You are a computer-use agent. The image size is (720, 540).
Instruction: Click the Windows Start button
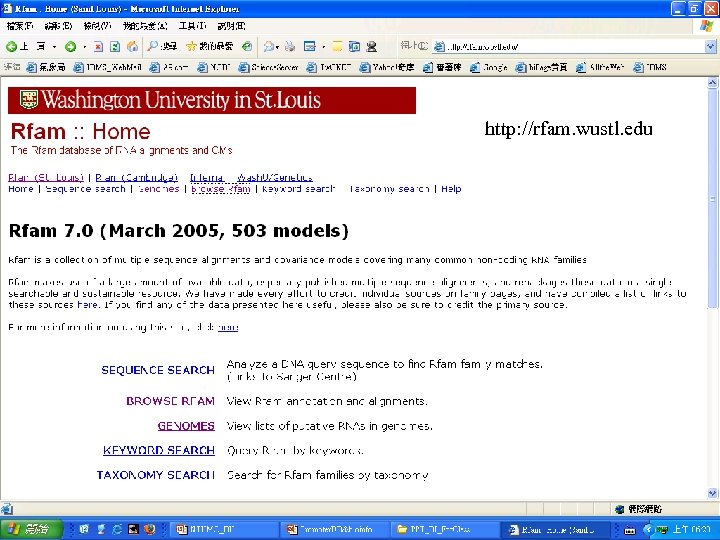click(31, 529)
